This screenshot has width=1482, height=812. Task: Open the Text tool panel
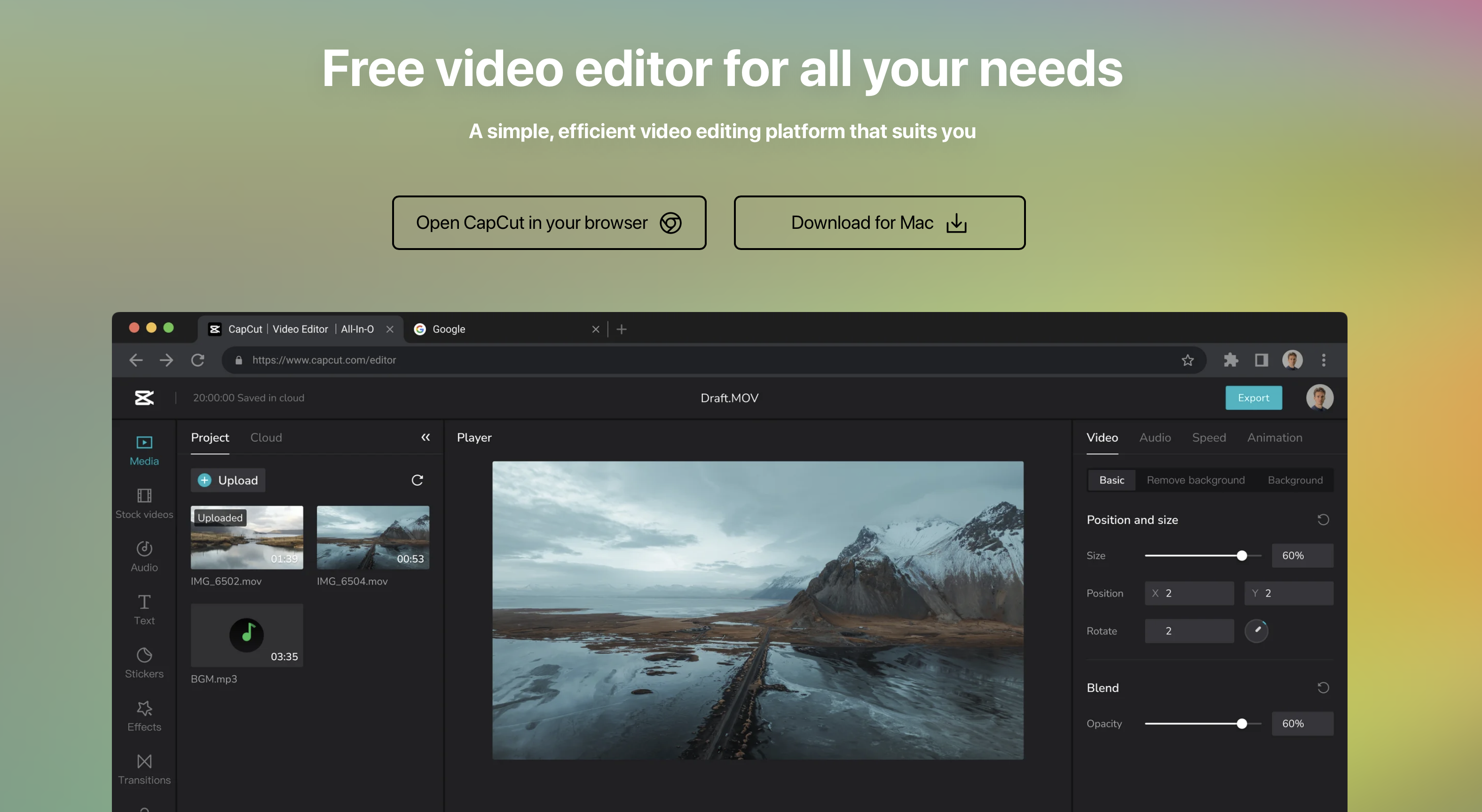pos(144,609)
